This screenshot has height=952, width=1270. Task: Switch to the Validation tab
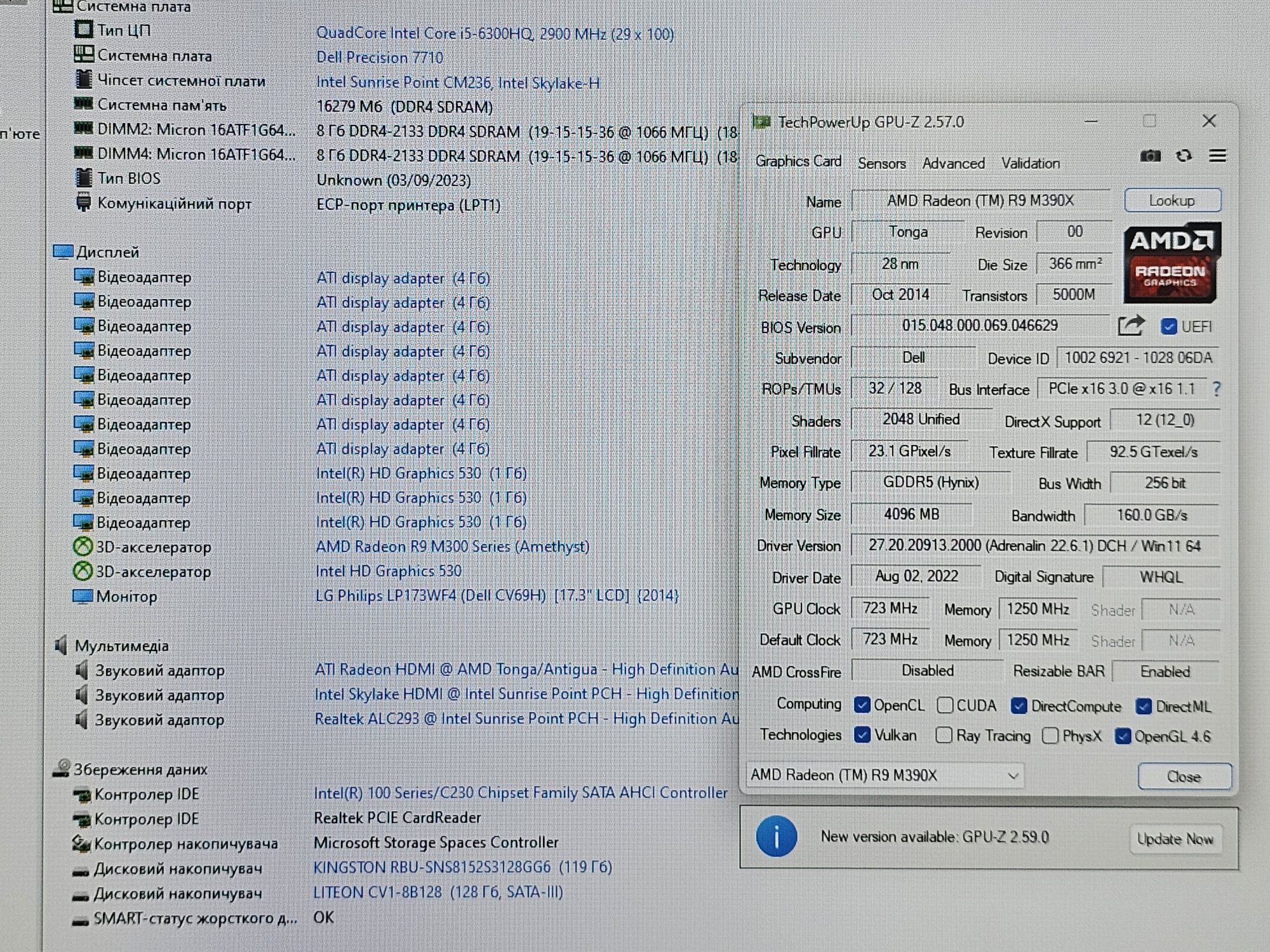1031,163
